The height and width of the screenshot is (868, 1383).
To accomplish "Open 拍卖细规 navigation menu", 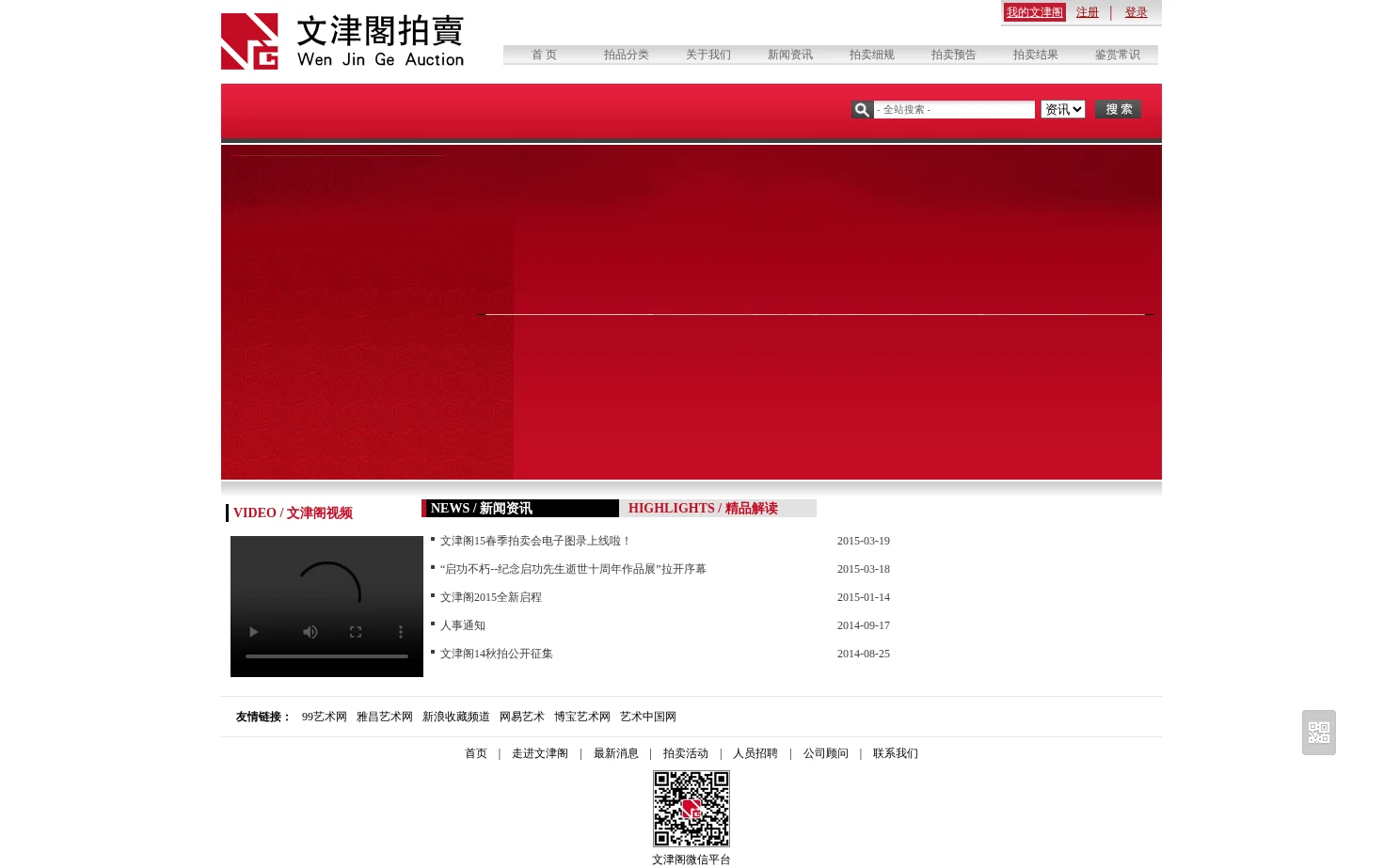I will [872, 55].
